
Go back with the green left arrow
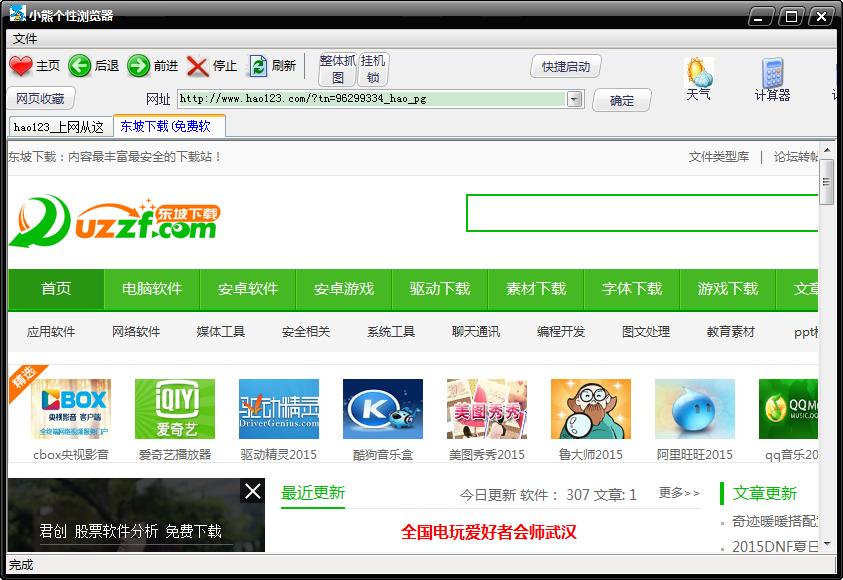(80, 66)
